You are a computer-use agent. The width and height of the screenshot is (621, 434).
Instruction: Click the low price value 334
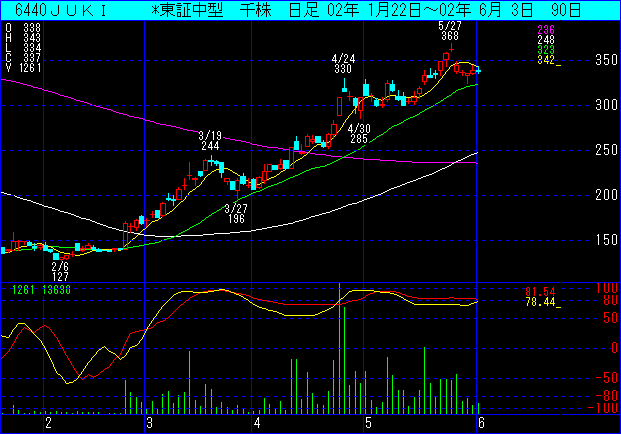(x=32, y=48)
